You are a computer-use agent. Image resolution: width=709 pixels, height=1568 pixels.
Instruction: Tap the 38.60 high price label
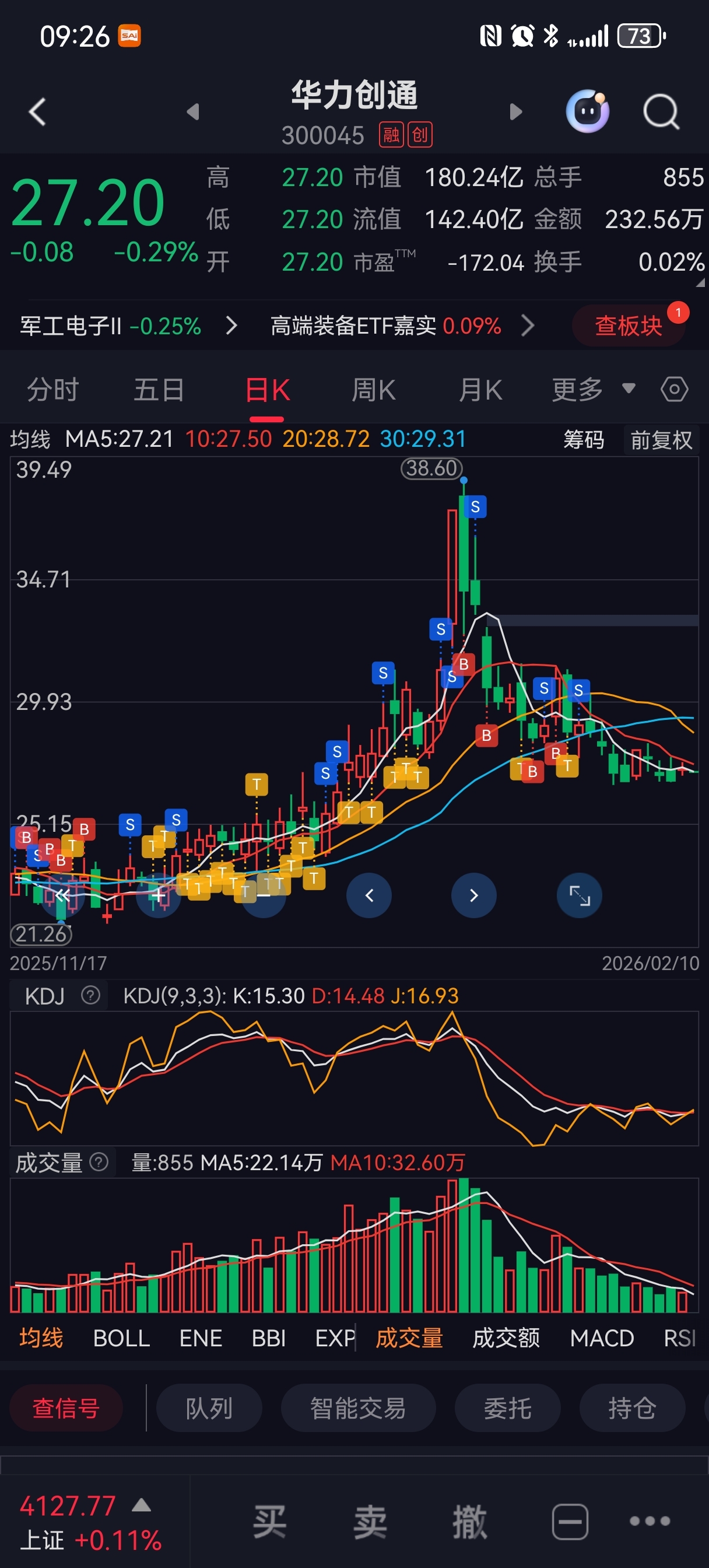[x=431, y=468]
